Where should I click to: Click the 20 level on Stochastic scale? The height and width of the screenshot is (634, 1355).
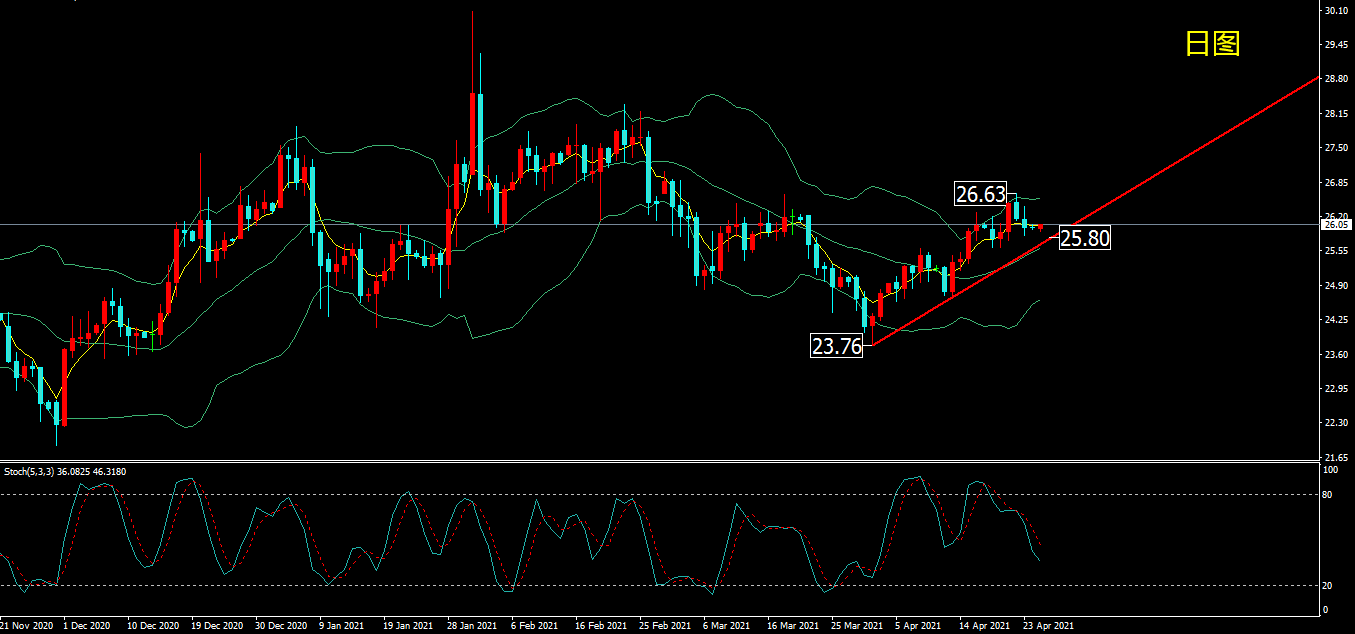point(1328,586)
